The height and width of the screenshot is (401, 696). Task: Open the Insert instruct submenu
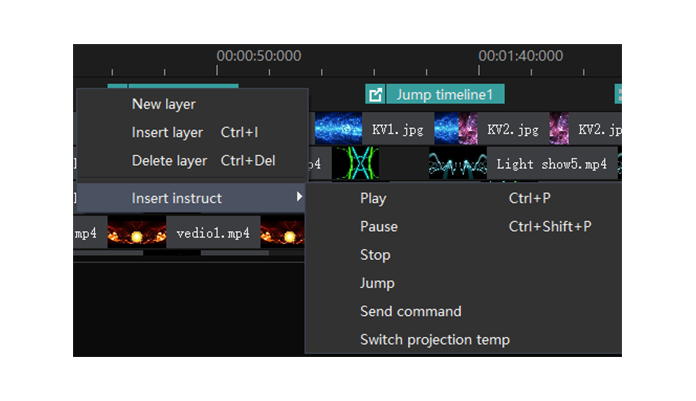coord(191,198)
